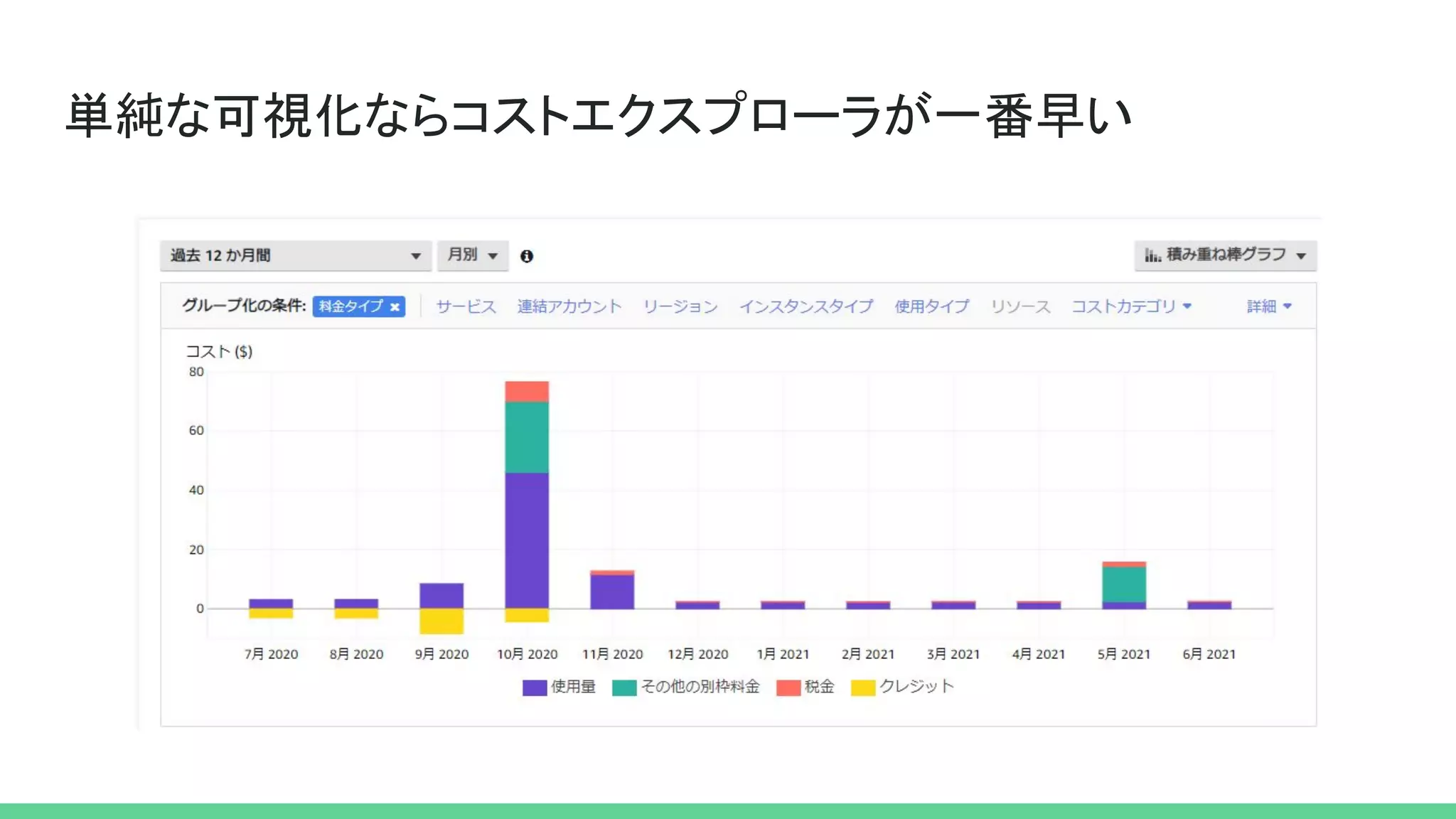Group by 連結アカウント
1456x819 pixels.
point(569,306)
